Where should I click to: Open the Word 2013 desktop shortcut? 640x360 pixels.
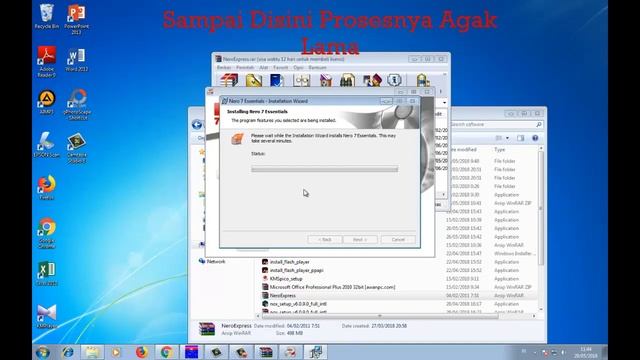(76, 60)
